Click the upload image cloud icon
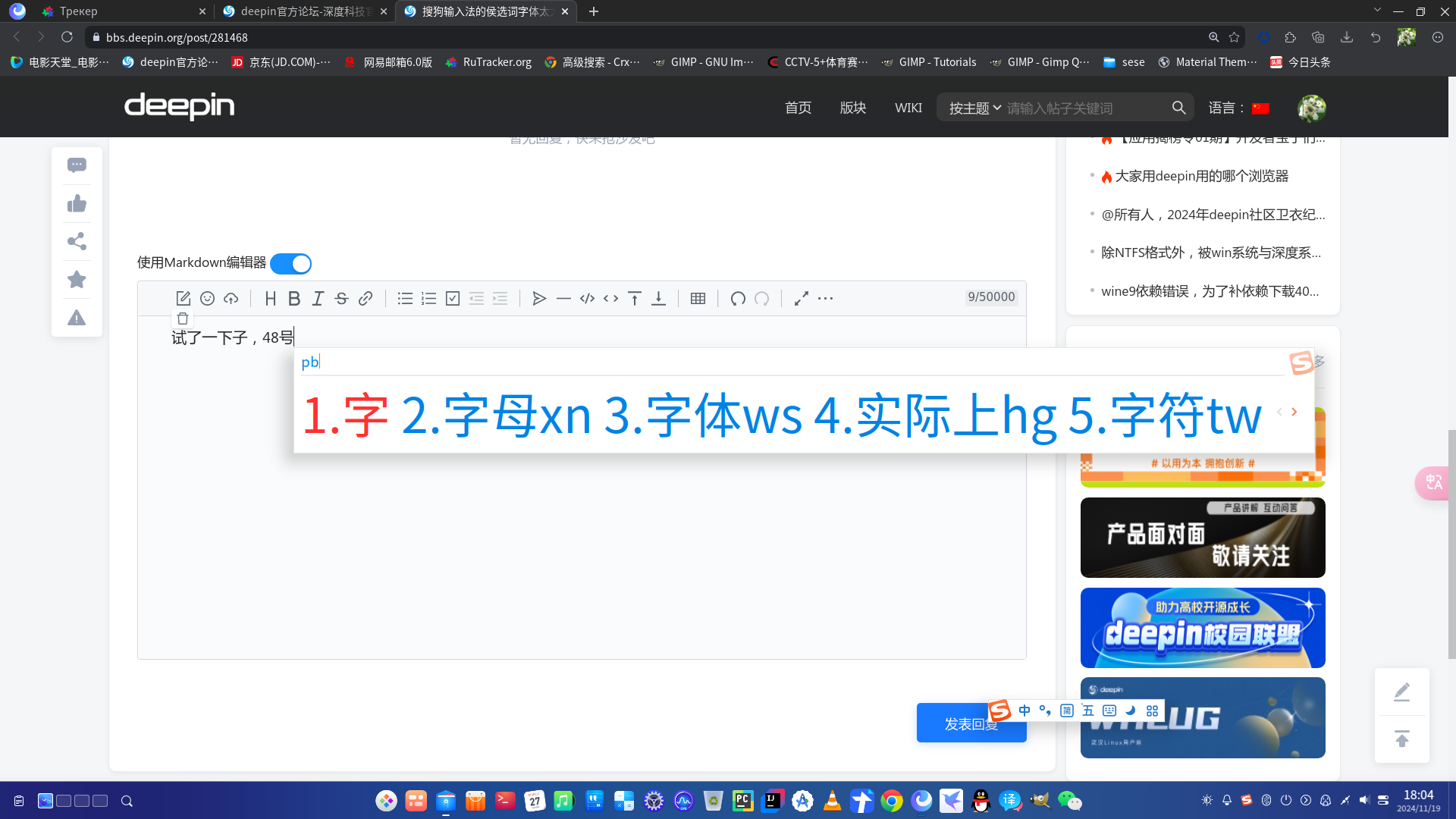This screenshot has width=1456, height=819. click(231, 299)
